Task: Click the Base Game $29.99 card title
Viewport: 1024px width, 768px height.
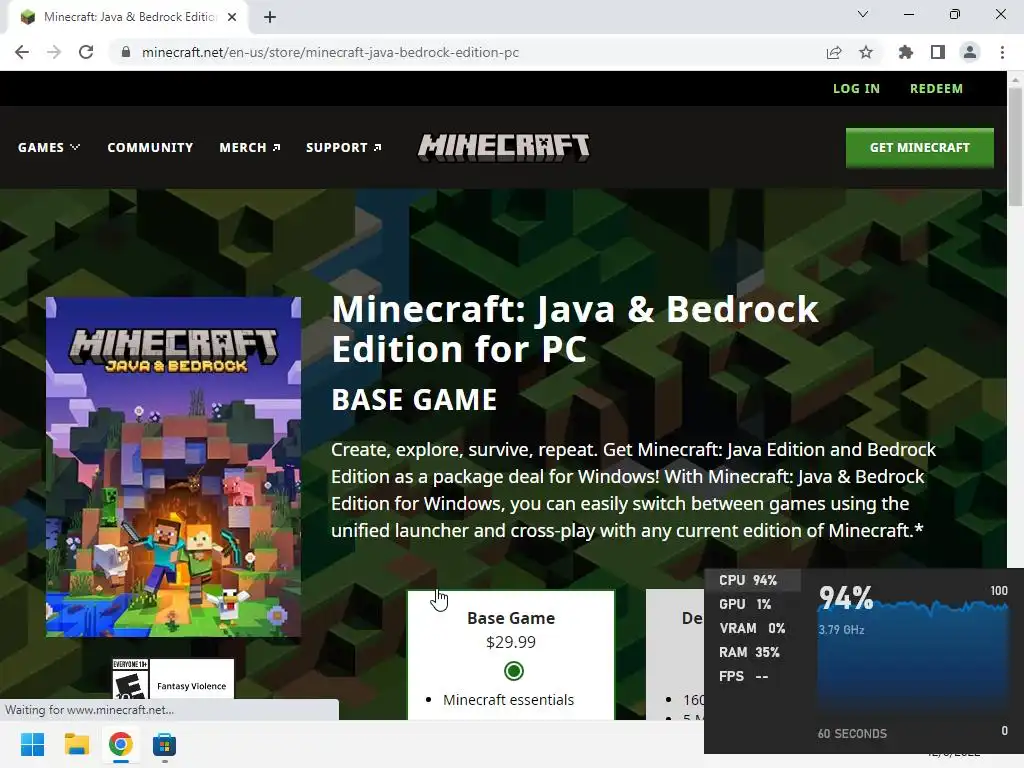Action: click(x=511, y=618)
